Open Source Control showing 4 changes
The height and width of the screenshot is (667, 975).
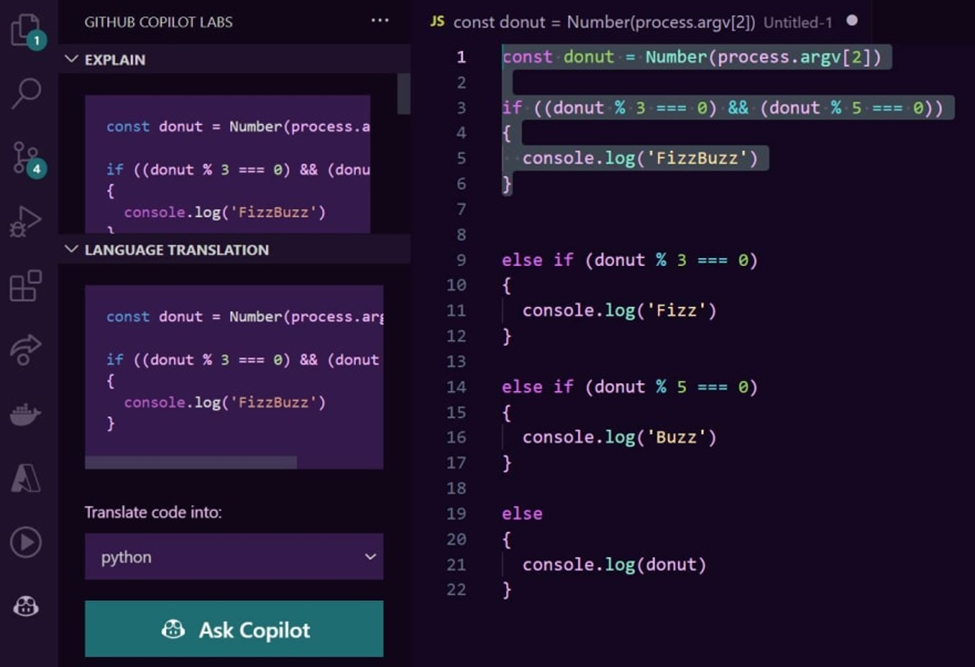pos(25,160)
